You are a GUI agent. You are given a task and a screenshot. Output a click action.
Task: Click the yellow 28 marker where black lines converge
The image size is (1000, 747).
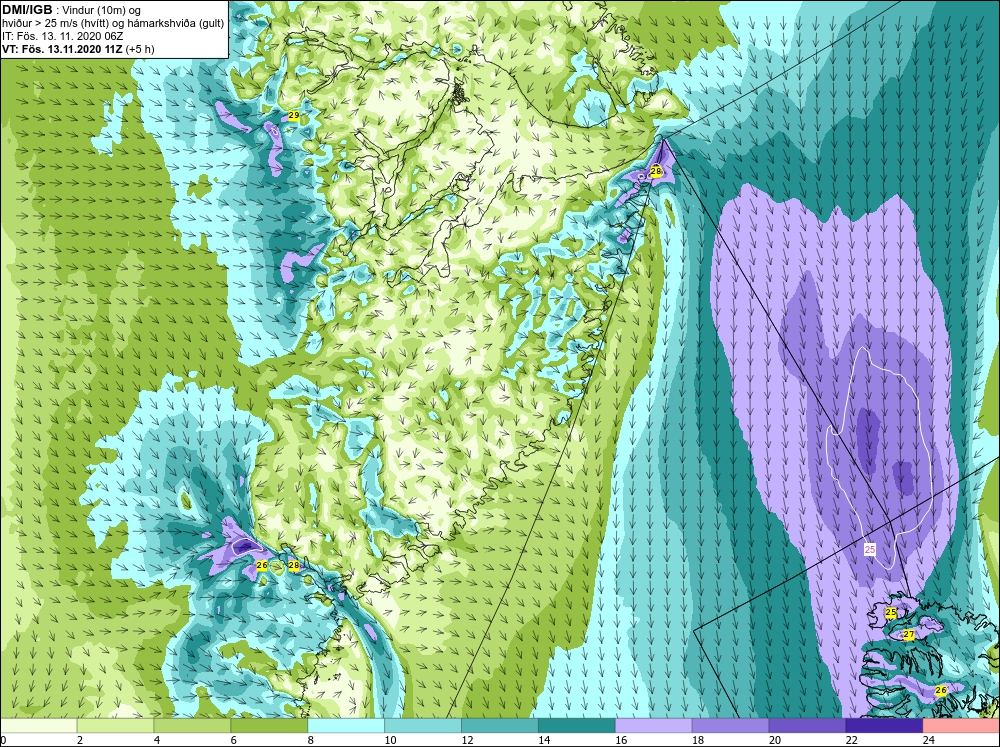[655, 171]
